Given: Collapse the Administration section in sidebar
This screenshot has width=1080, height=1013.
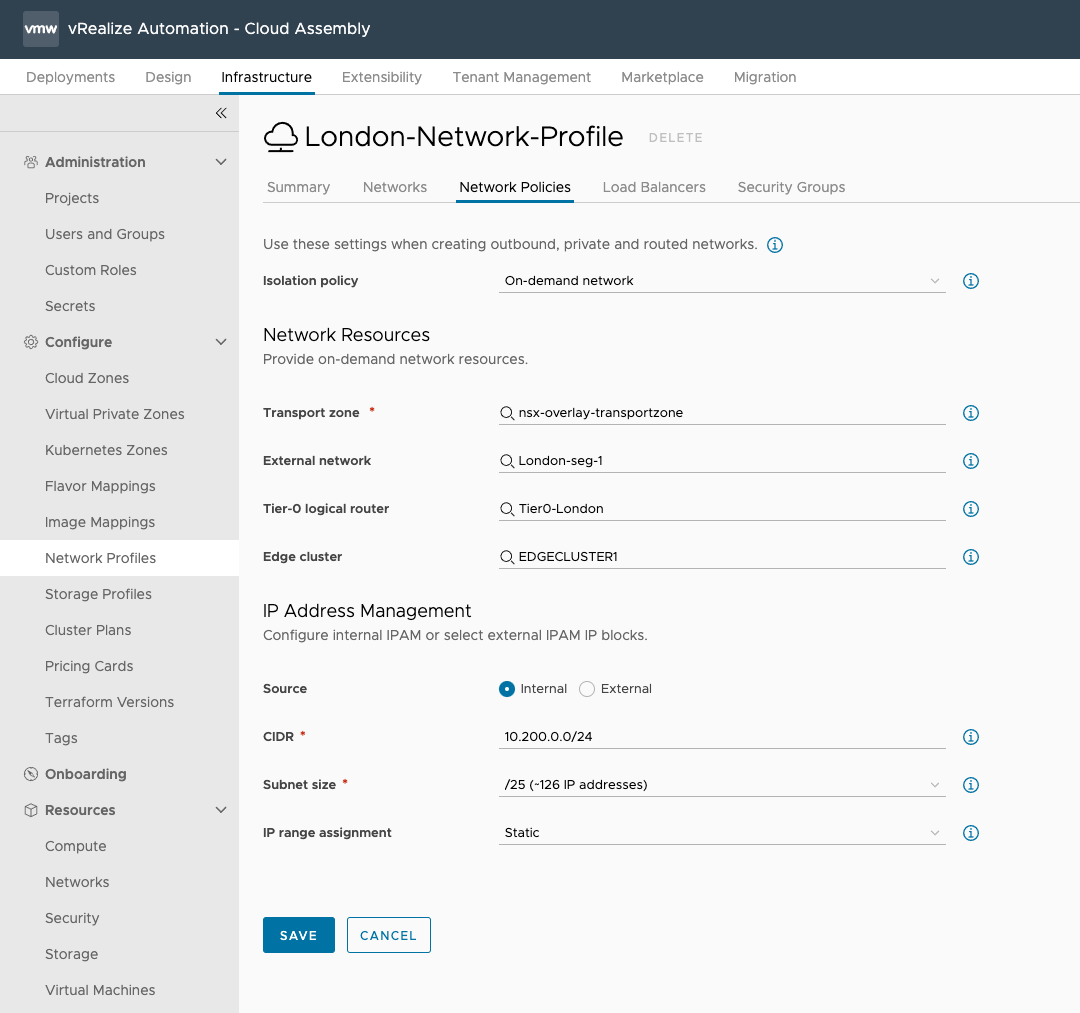Looking at the screenshot, I should [221, 162].
